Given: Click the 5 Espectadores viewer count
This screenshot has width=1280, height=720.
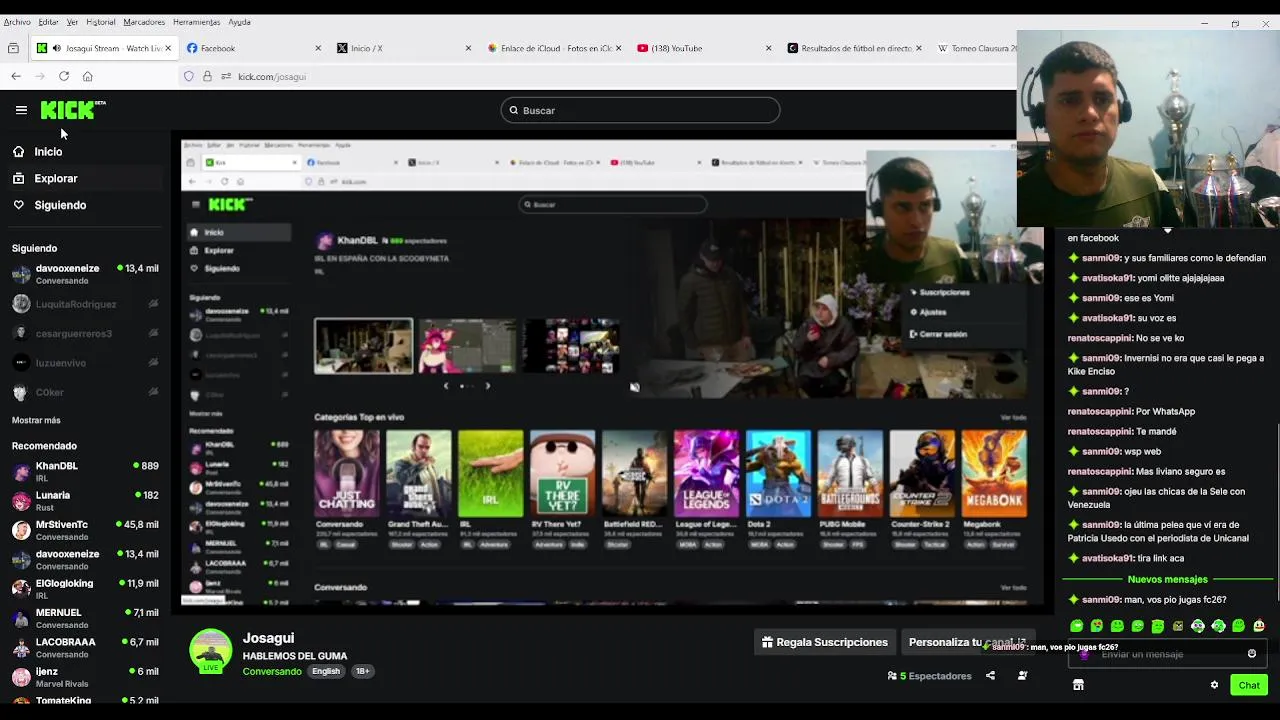Looking at the screenshot, I should pos(930,676).
